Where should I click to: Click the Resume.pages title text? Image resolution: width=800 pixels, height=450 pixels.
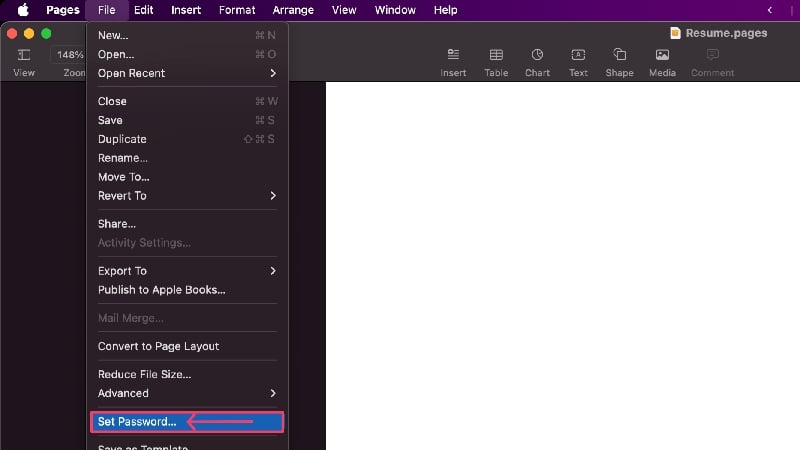point(726,33)
